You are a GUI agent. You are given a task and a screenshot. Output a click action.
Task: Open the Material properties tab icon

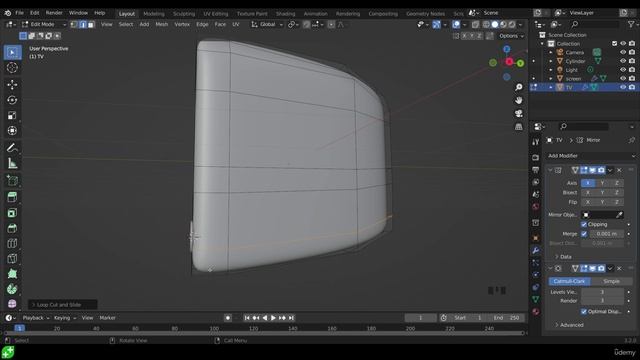536,311
